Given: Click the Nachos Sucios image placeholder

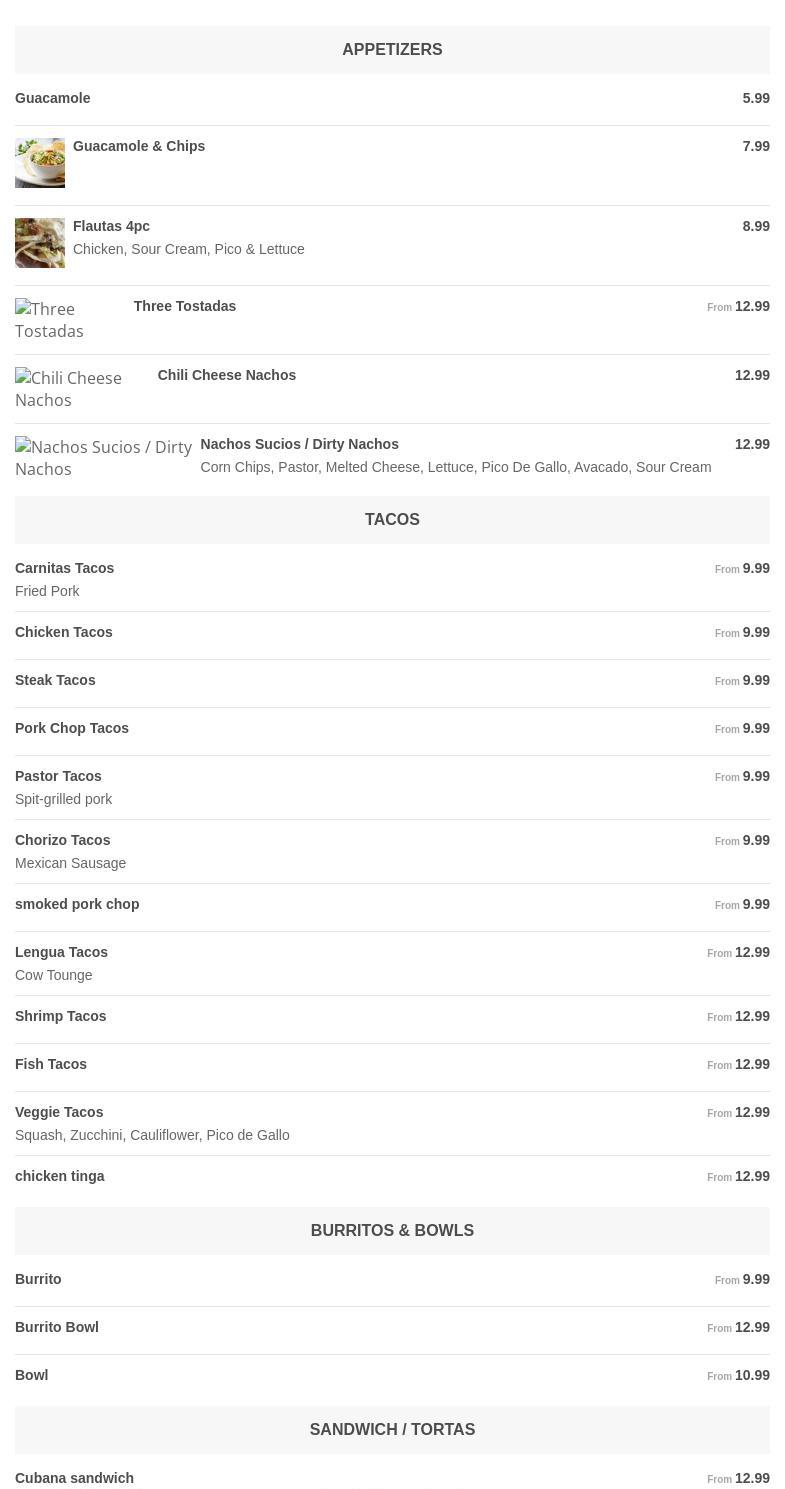Looking at the screenshot, I should [103, 458].
